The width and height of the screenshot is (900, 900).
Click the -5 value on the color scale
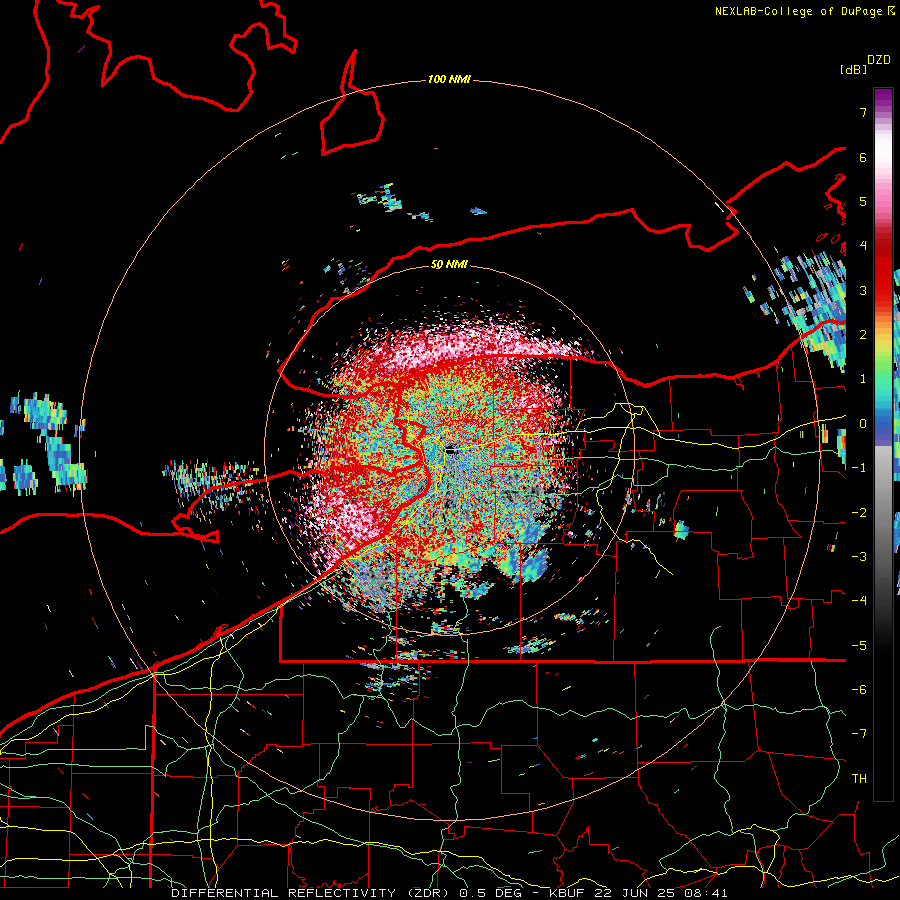coord(859,646)
